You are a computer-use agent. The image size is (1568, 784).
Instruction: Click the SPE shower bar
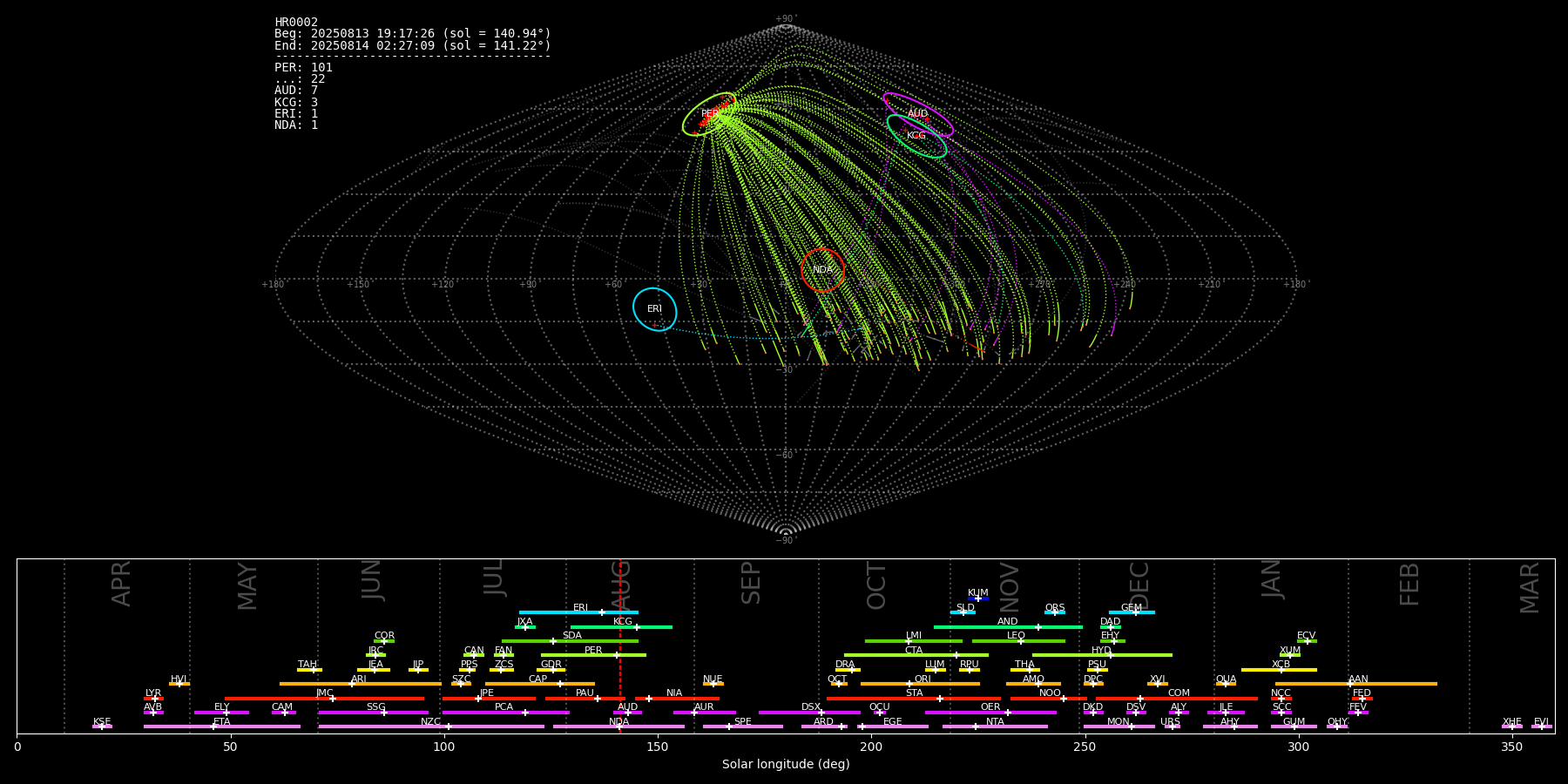[743, 727]
